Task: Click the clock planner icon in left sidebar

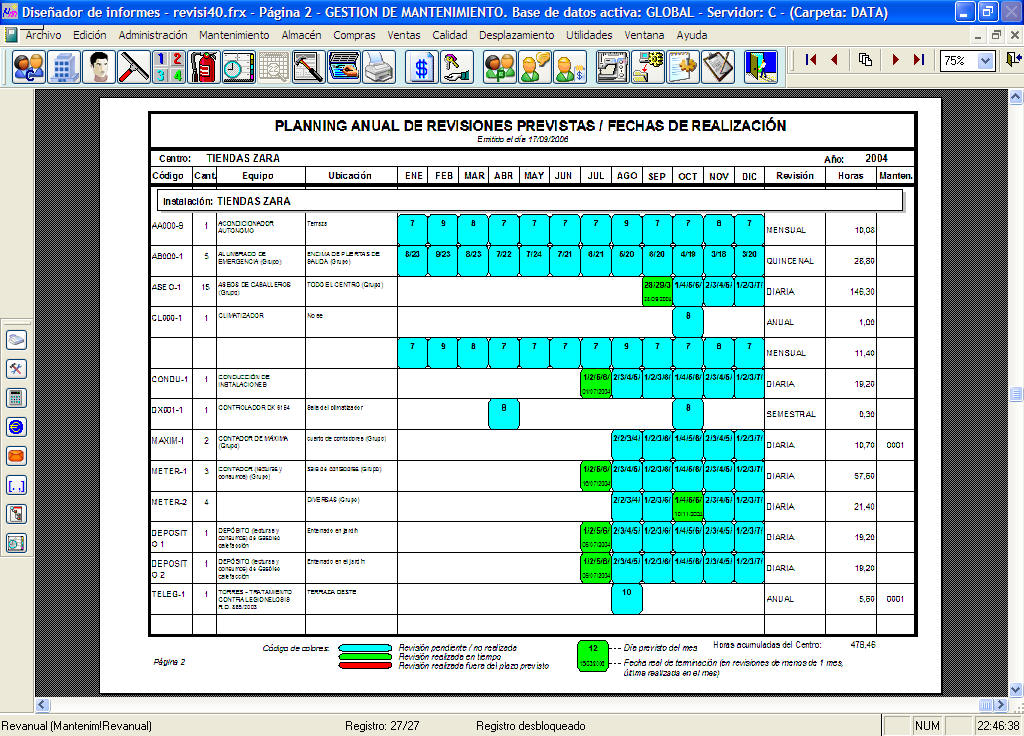Action: [x=16, y=543]
